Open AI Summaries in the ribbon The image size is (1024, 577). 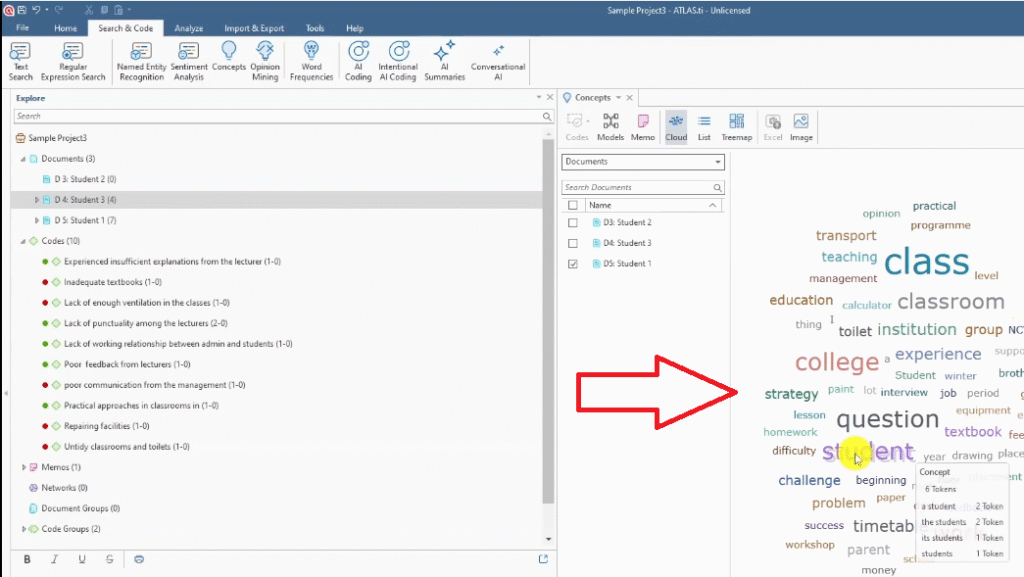(444, 60)
